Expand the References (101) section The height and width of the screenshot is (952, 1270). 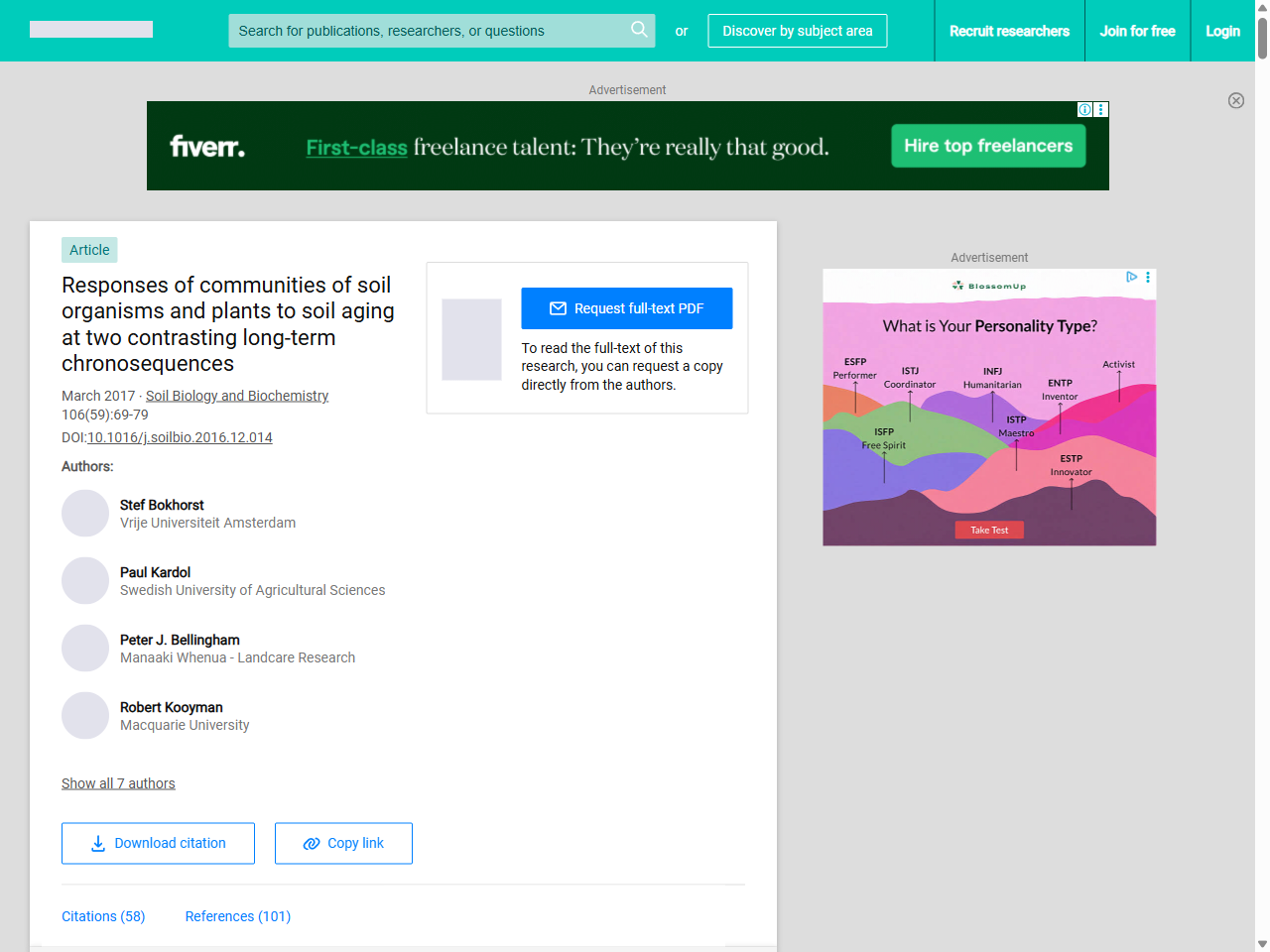point(237,916)
